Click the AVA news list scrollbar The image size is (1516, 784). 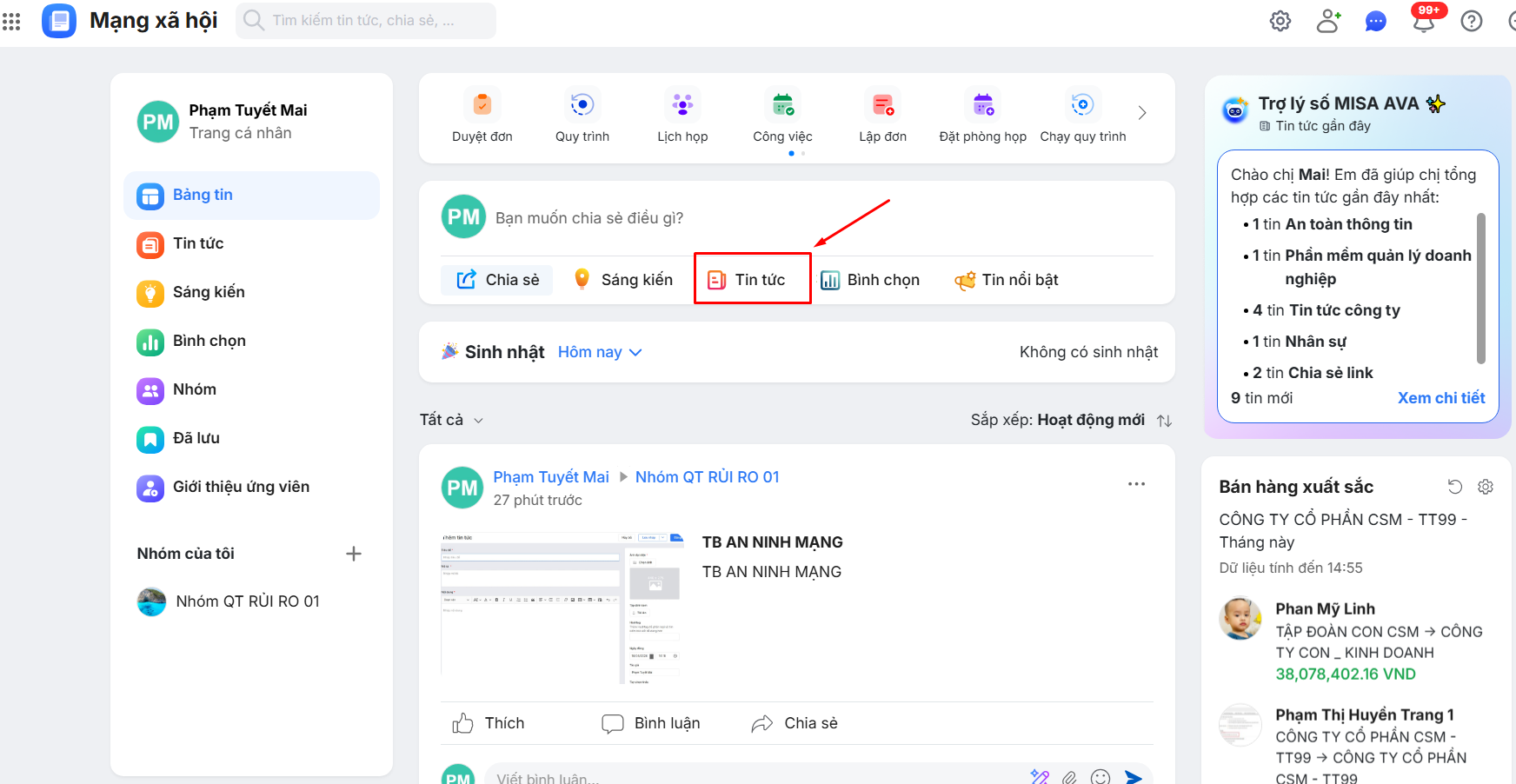[x=1481, y=287]
